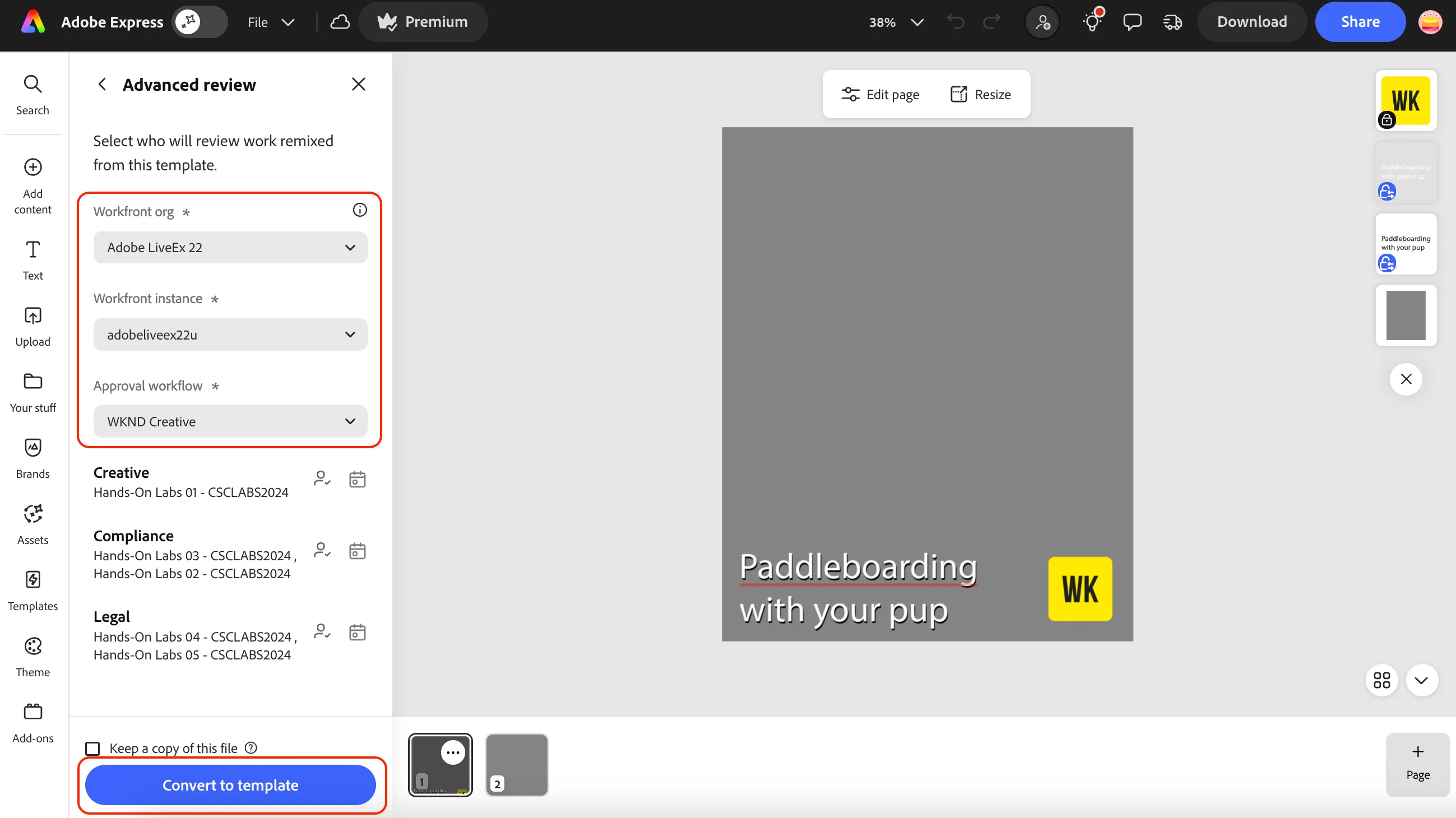This screenshot has height=818, width=1456.
Task: Open the Theme panel
Action: coord(33,657)
